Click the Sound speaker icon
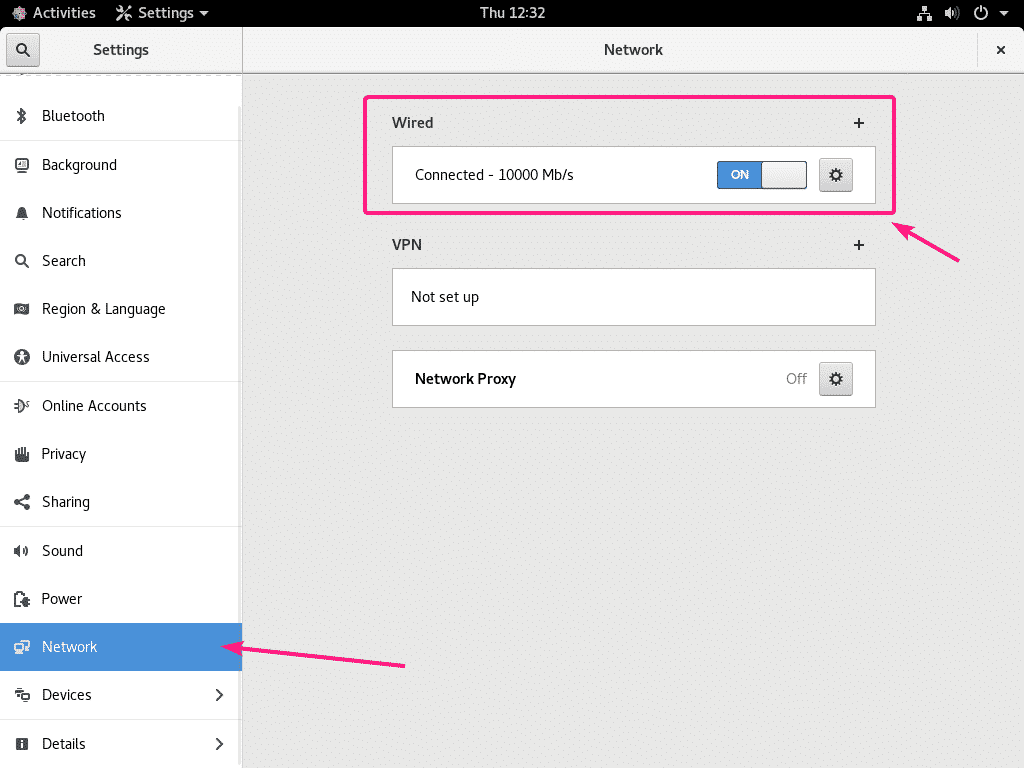Screen dimensions: 1024x768 click(x=21, y=550)
